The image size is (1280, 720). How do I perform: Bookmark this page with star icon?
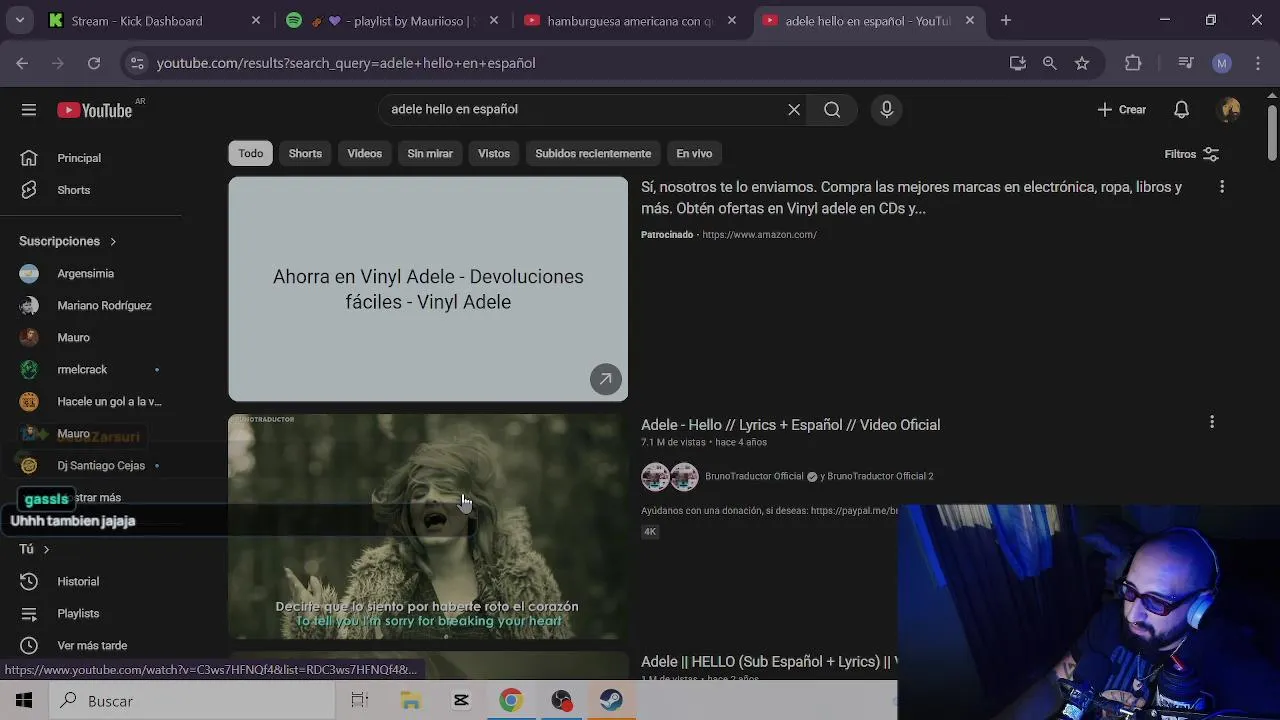(x=1082, y=63)
